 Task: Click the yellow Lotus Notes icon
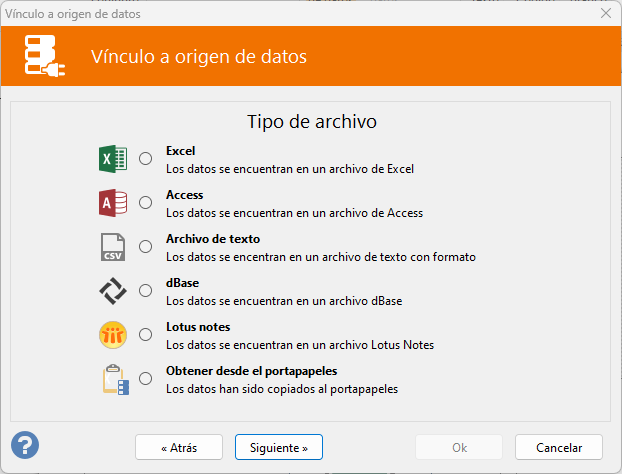[113, 334]
